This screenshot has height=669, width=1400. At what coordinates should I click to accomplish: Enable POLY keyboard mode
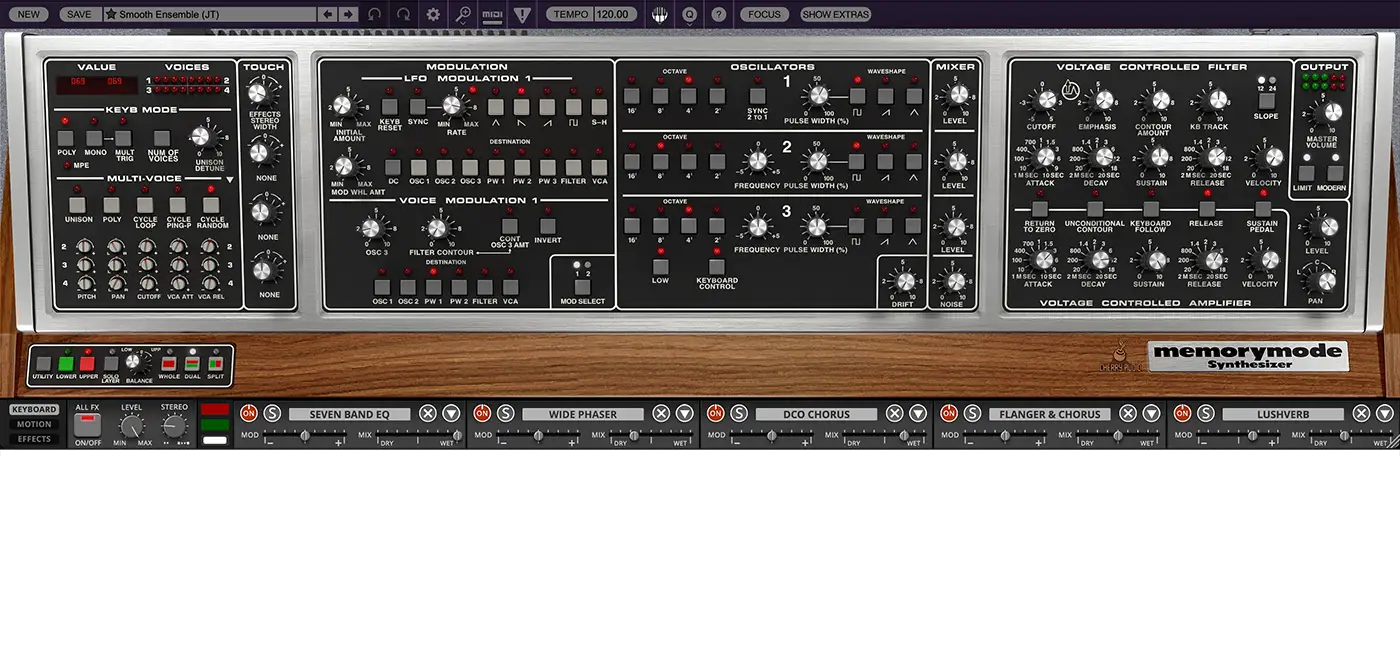(66, 138)
